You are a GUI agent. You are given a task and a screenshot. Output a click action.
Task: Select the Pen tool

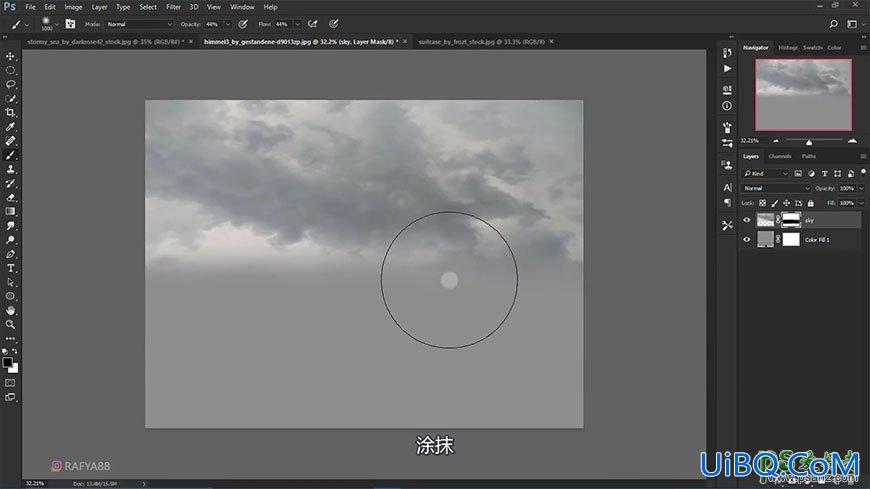[x=10, y=254]
